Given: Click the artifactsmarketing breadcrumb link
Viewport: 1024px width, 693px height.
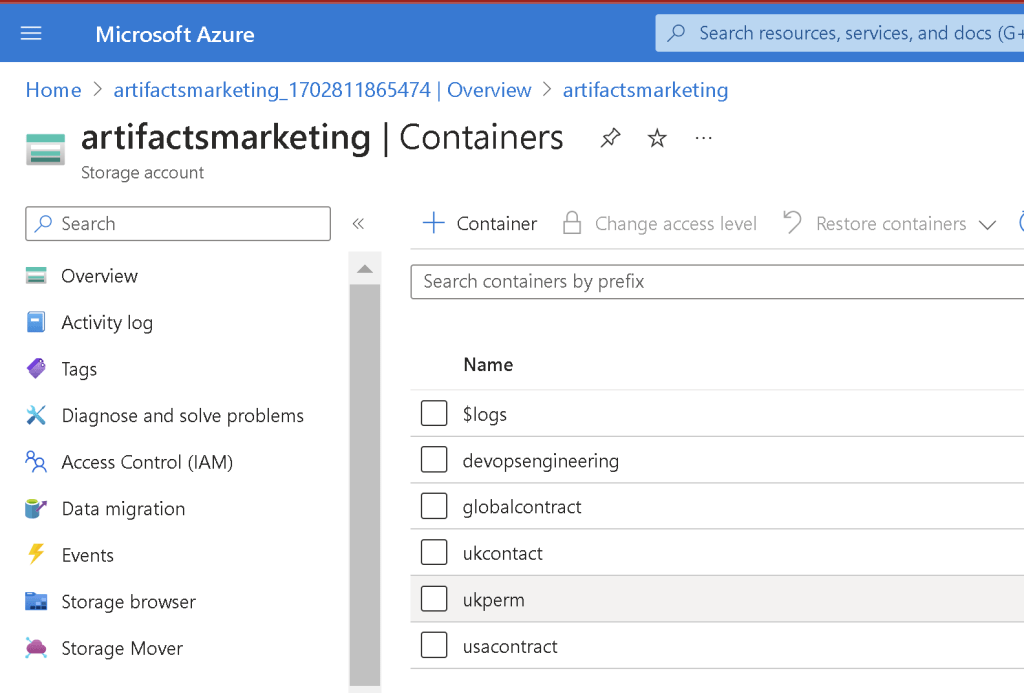Looking at the screenshot, I should coord(645,89).
